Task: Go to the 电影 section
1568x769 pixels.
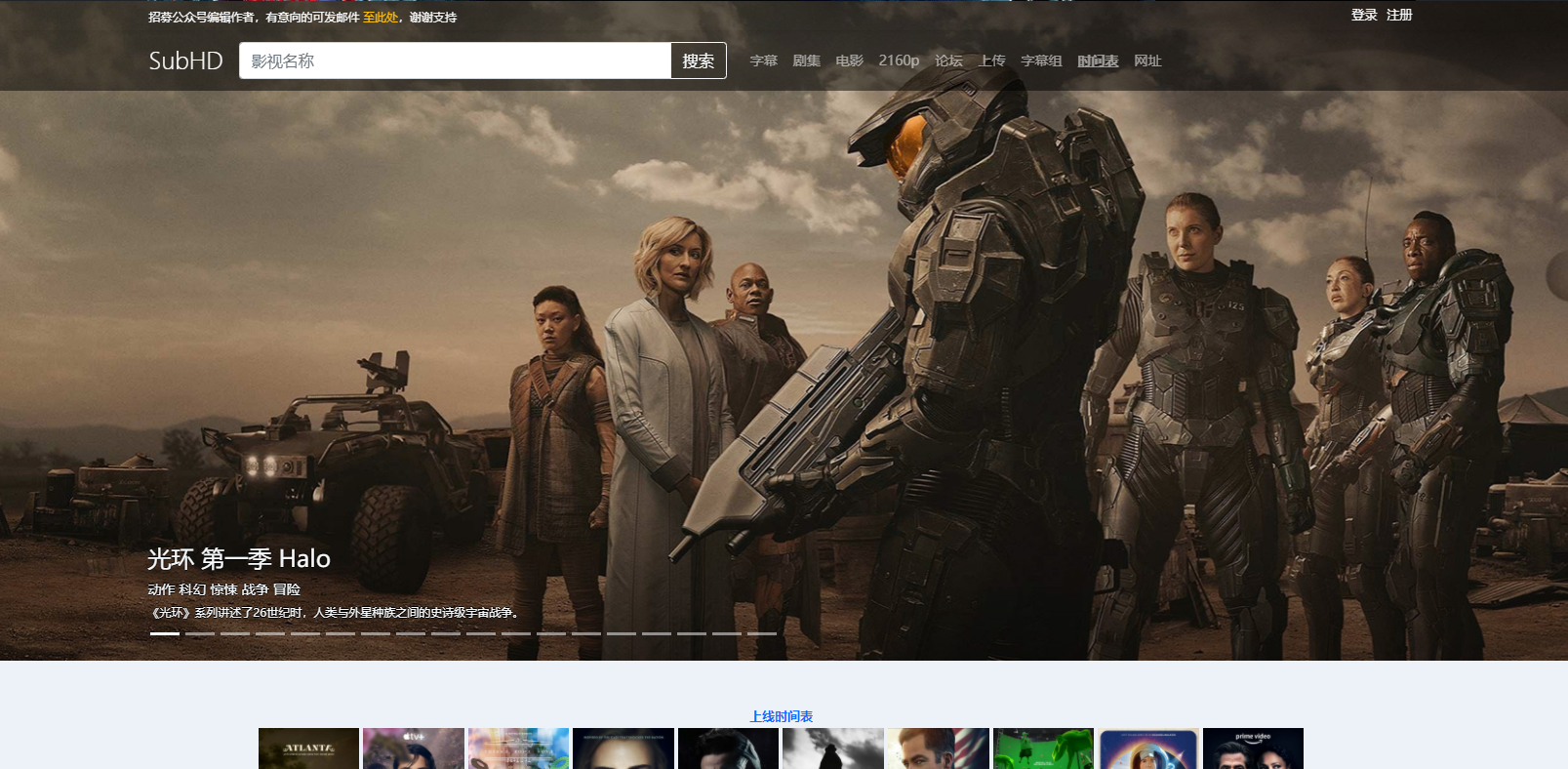Action: [x=849, y=61]
